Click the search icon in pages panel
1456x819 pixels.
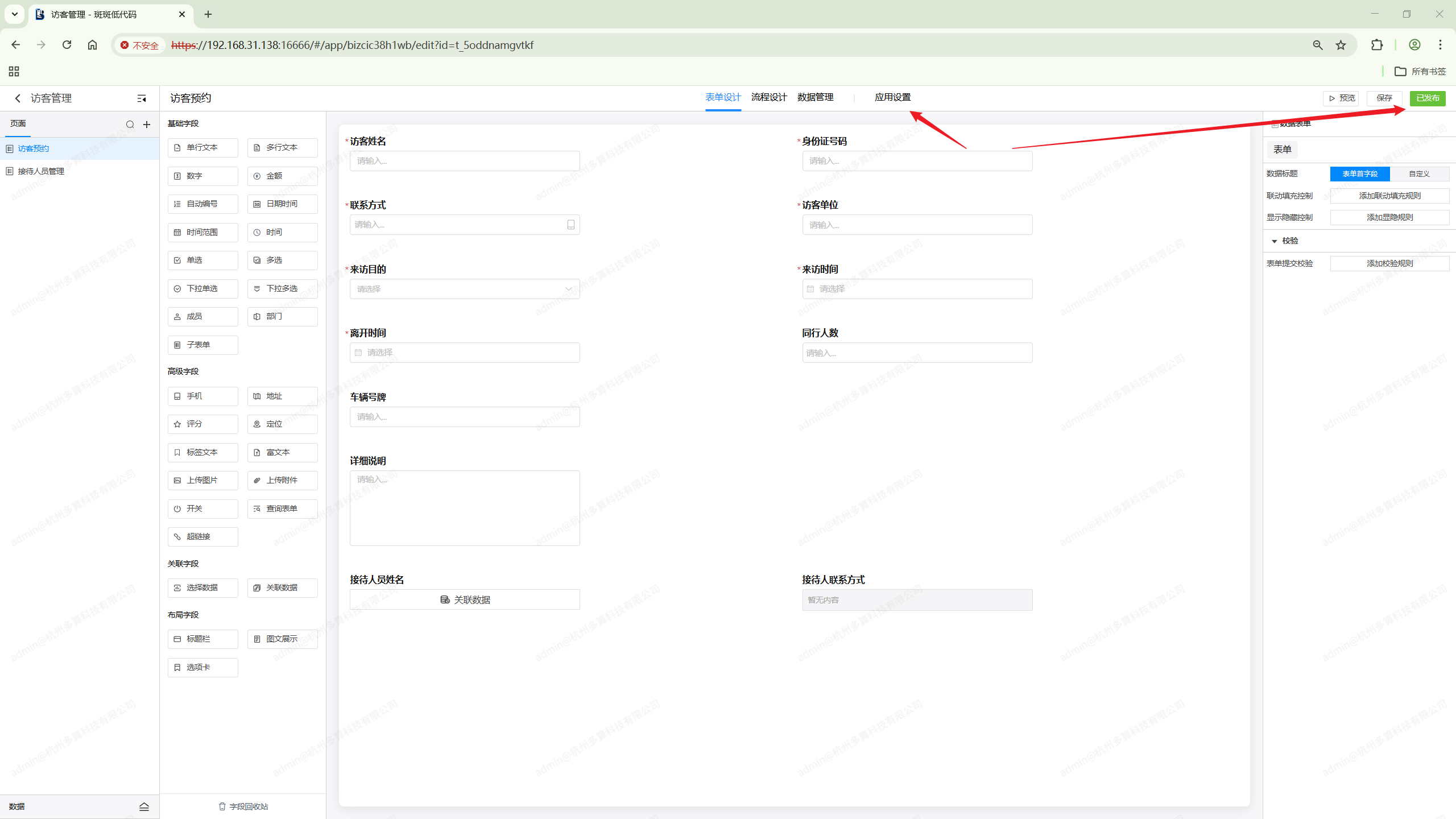tap(130, 125)
